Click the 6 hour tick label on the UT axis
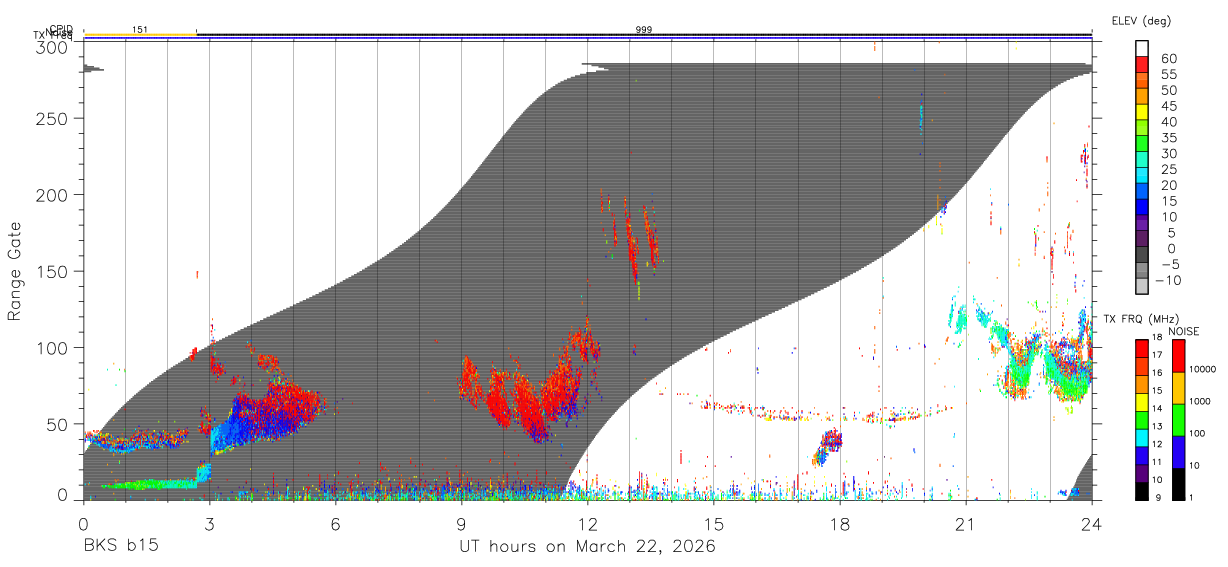Screen dimensions: 1228x567 335,523
